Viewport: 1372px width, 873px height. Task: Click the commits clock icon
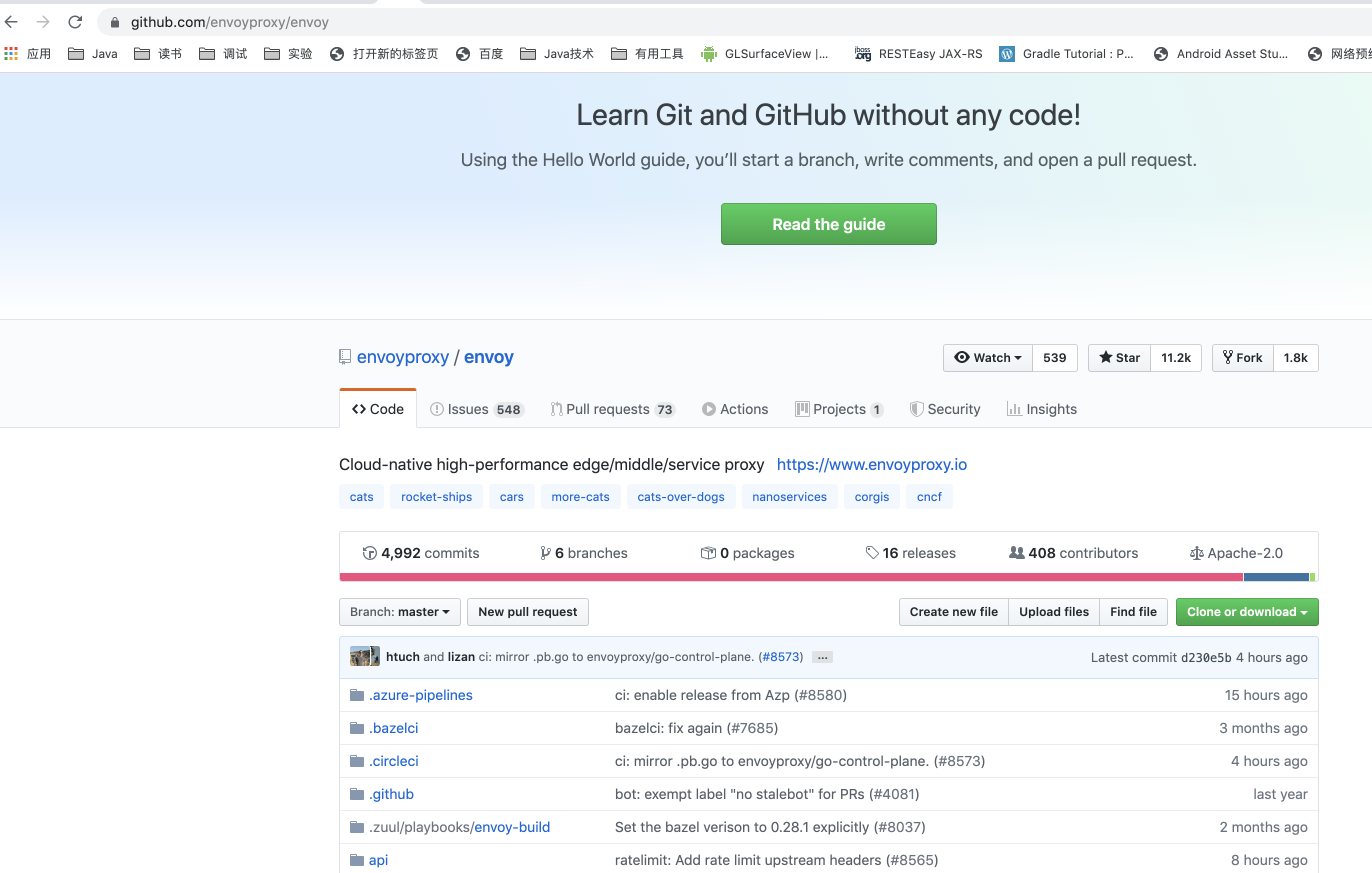pyautogui.click(x=370, y=552)
